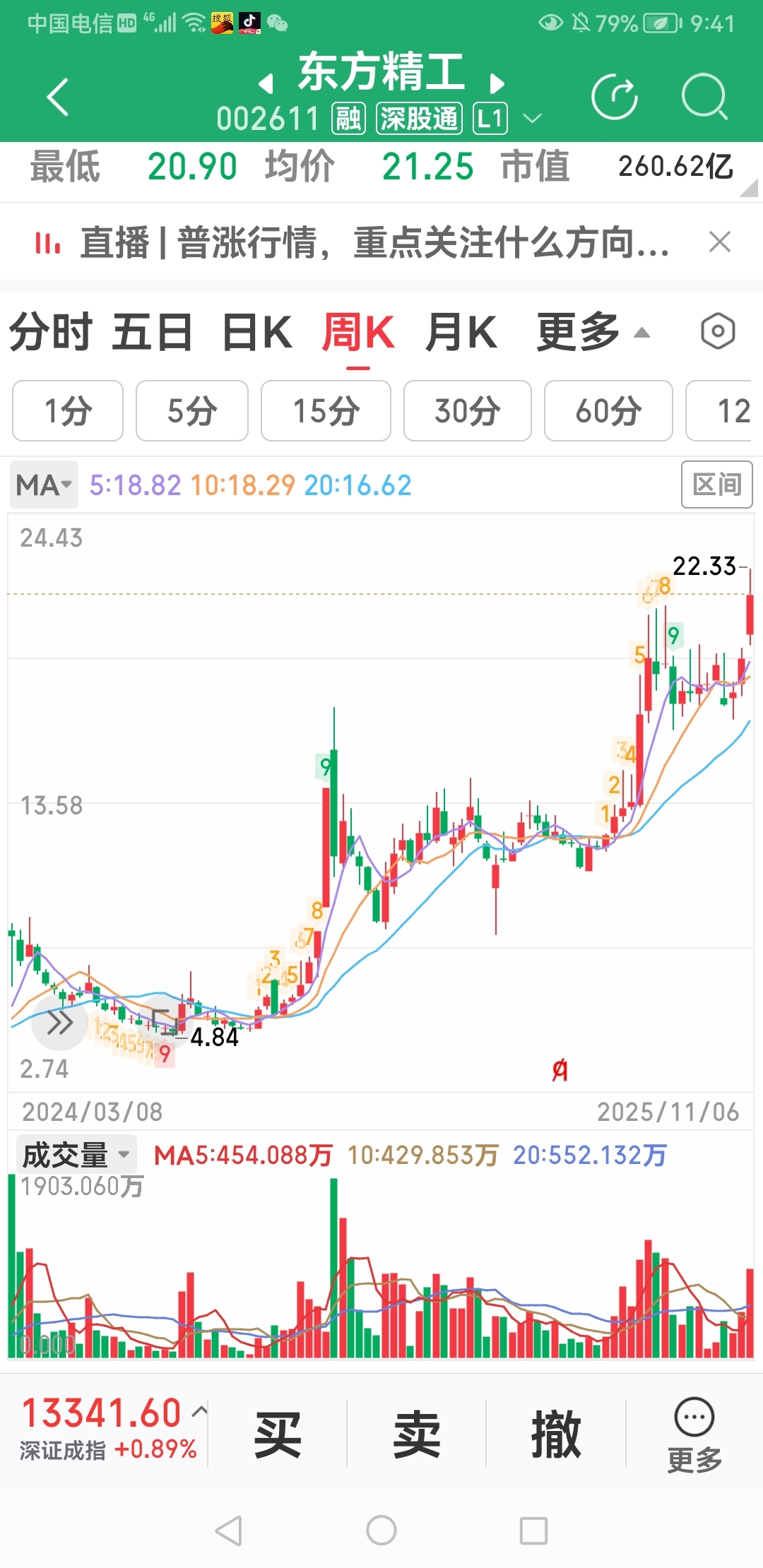
Task: Tap the 区间 range statistics button
Action: (x=716, y=485)
